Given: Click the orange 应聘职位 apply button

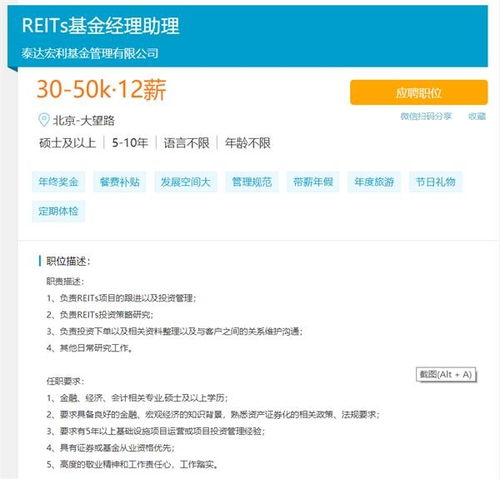Looking at the screenshot, I should 419,92.
